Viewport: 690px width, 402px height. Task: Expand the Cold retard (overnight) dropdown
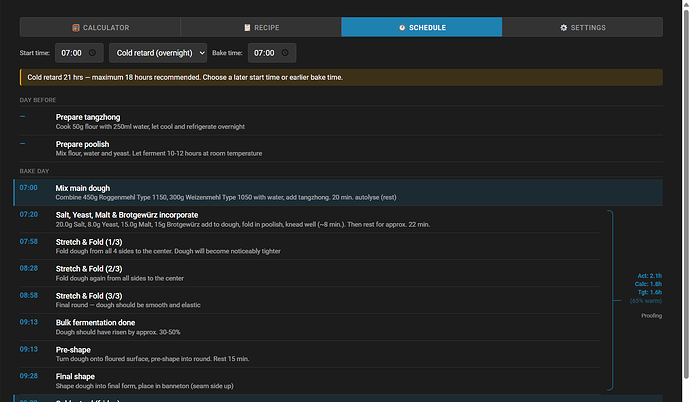point(158,52)
